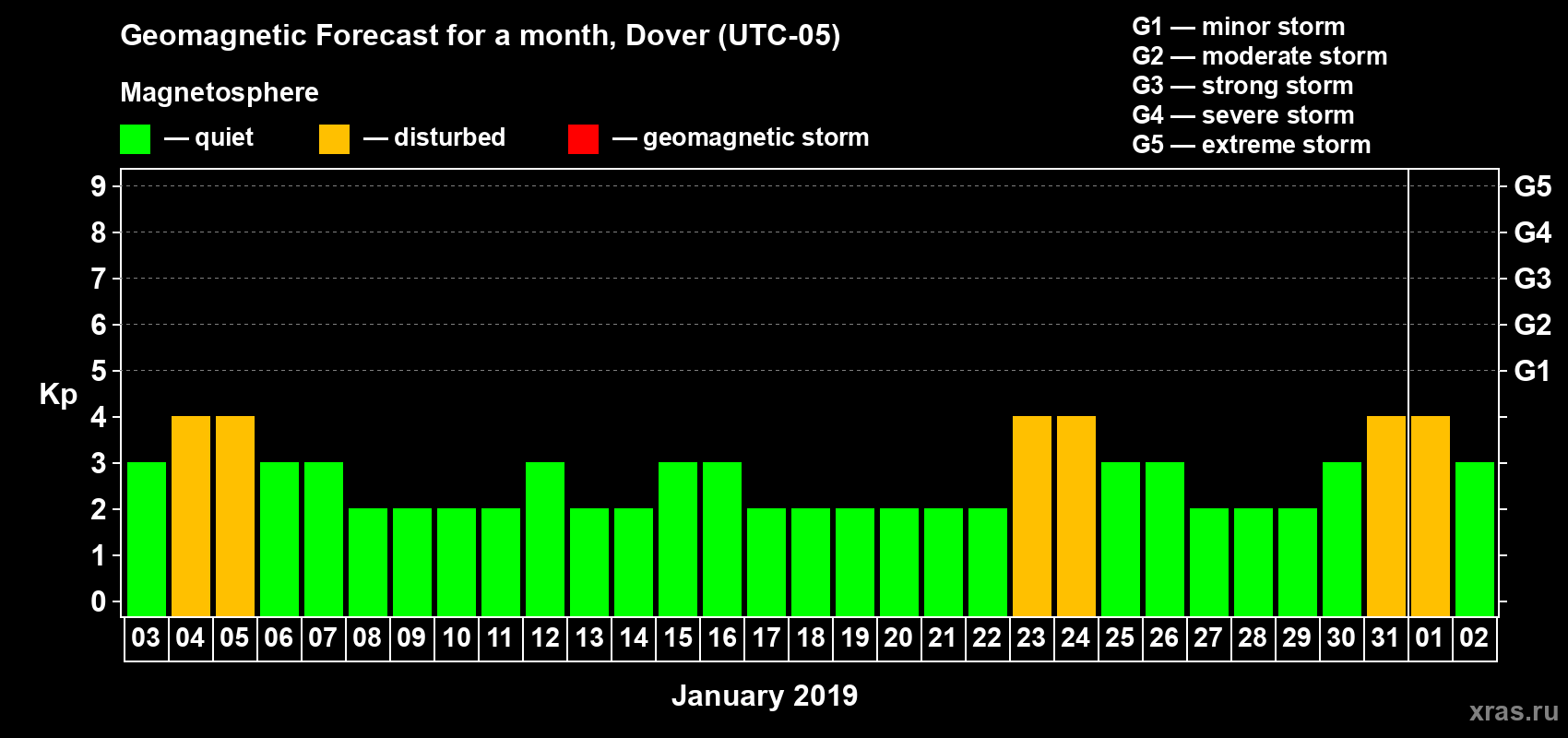Viewport: 1568px width, 738px height.
Task: Click the date label 18
Action: click(x=810, y=637)
